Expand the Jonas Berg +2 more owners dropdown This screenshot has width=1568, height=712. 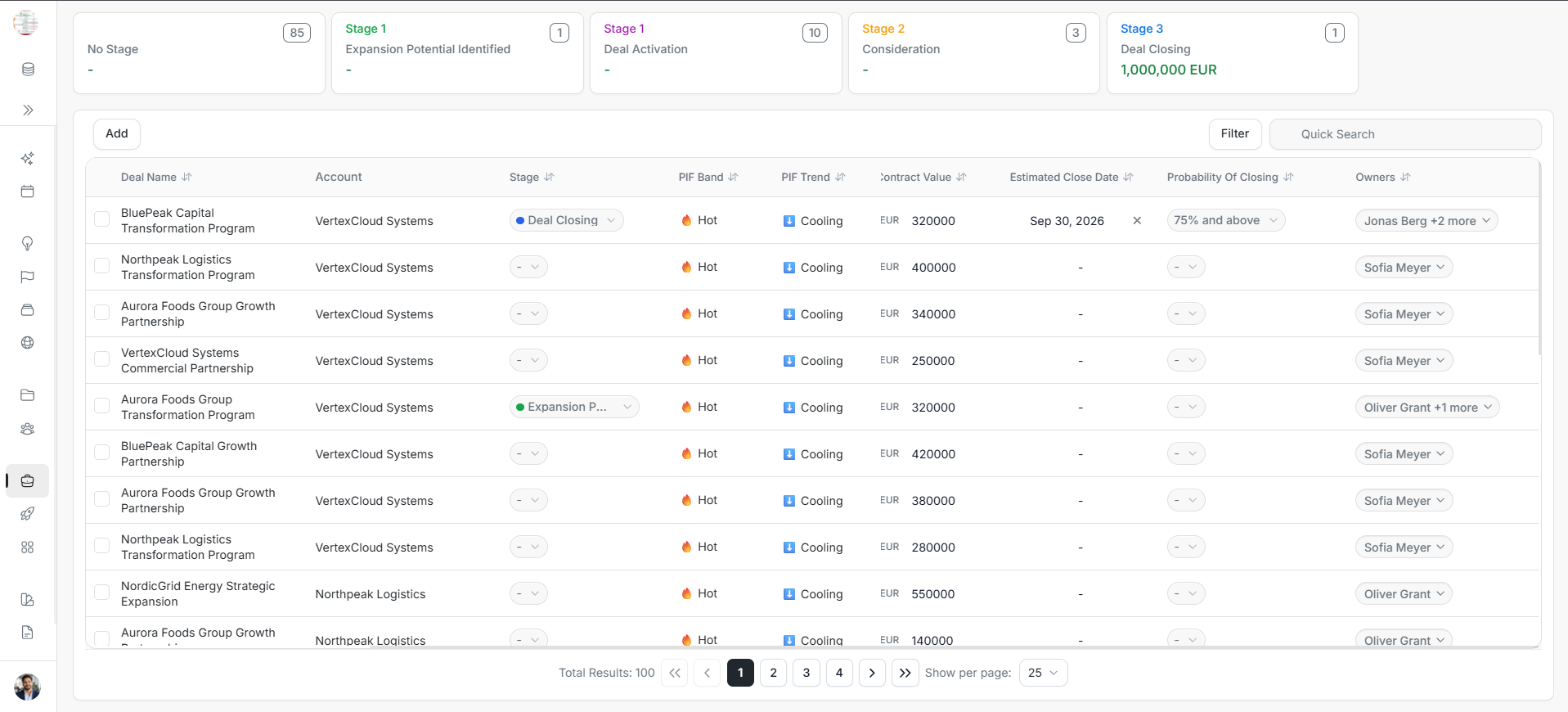click(1426, 220)
